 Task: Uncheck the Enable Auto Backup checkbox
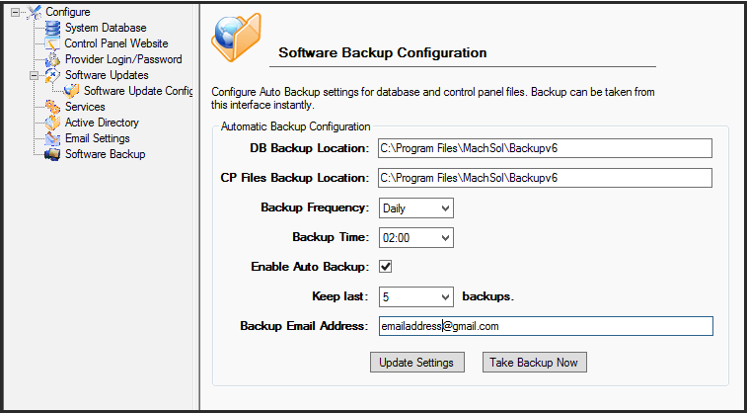tap(385, 267)
